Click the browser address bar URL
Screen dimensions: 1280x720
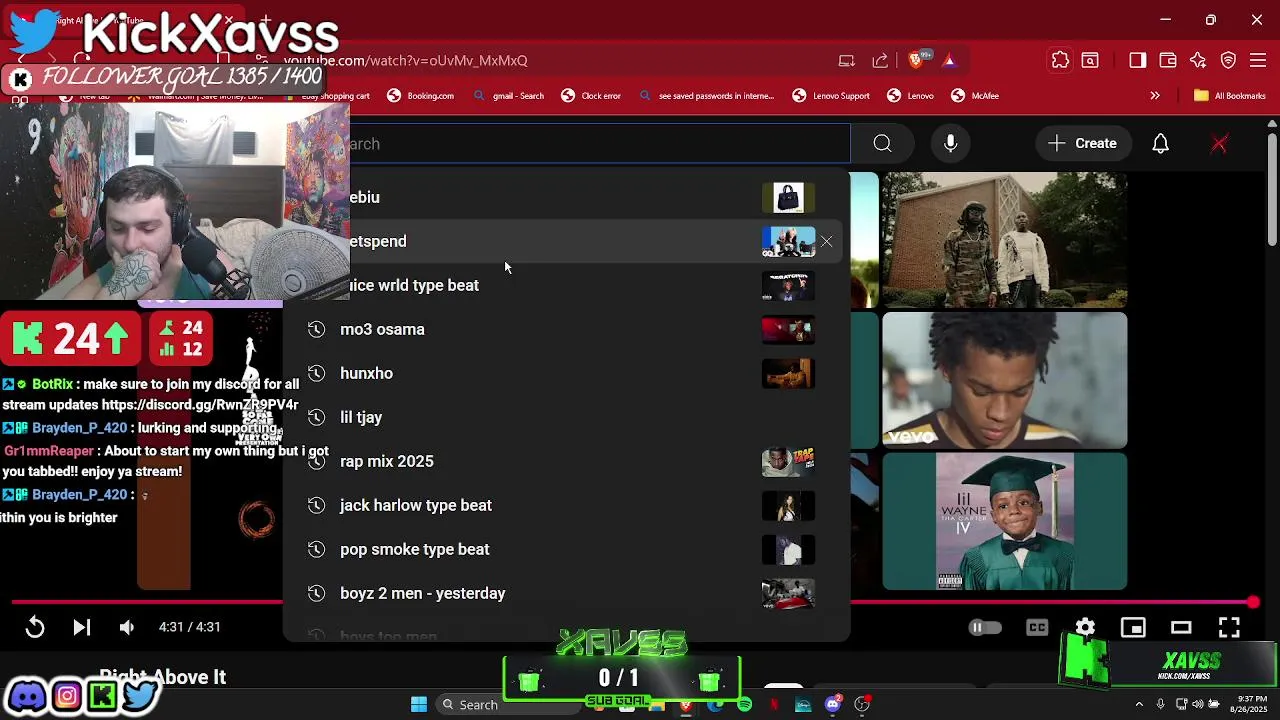click(x=405, y=60)
